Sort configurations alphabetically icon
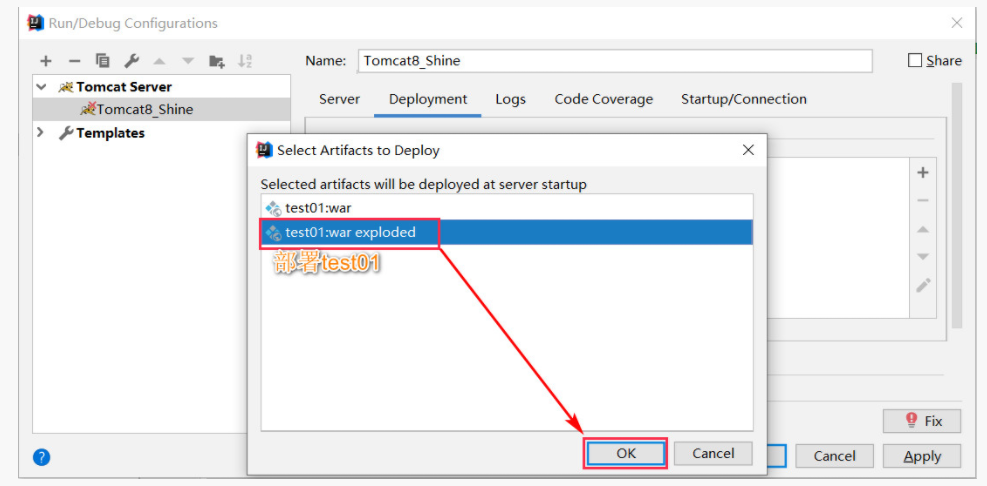This screenshot has height=486, width=987. pos(245,61)
